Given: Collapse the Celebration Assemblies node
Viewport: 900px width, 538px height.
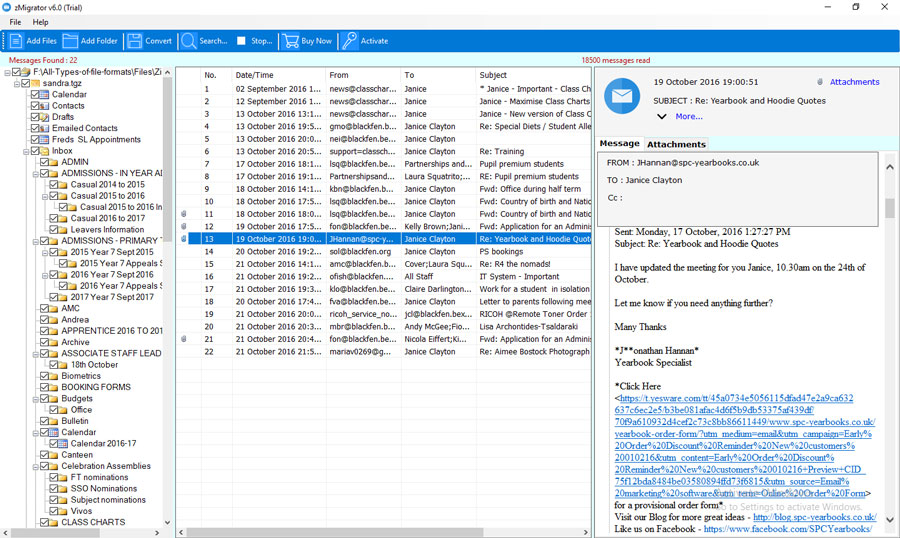Looking at the screenshot, I should pos(36,467).
